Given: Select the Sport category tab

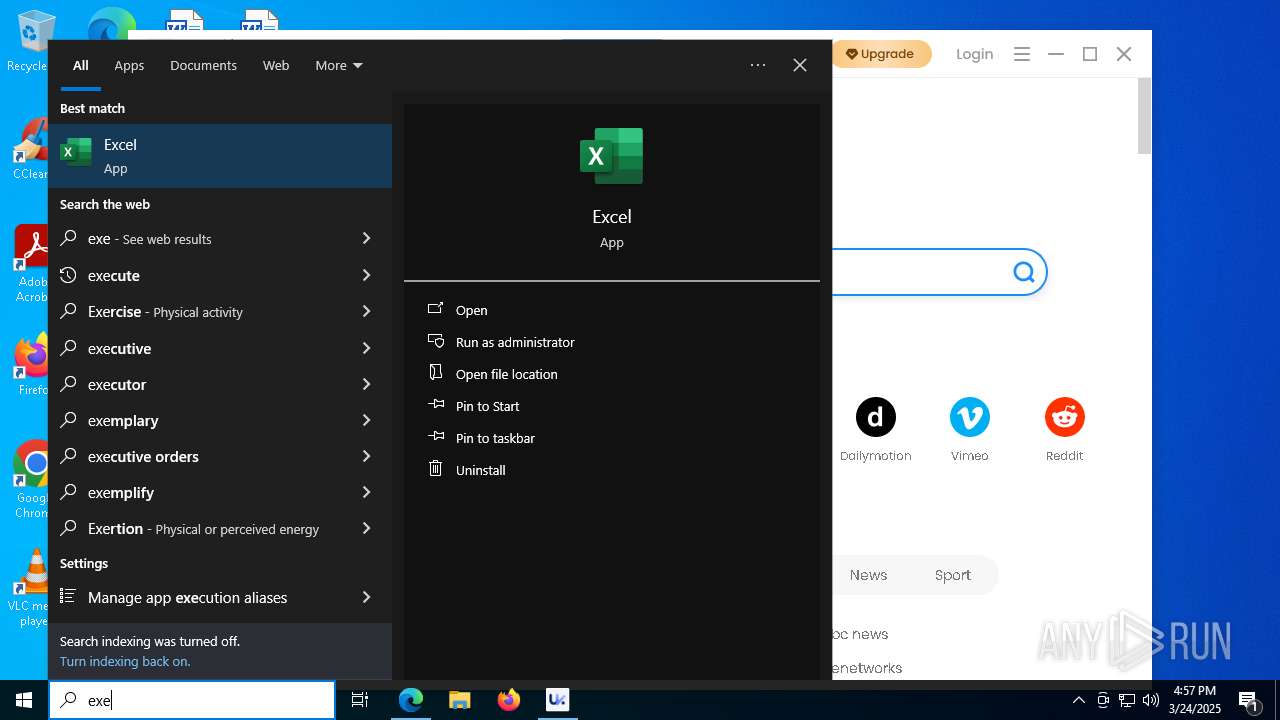Looking at the screenshot, I should (952, 575).
